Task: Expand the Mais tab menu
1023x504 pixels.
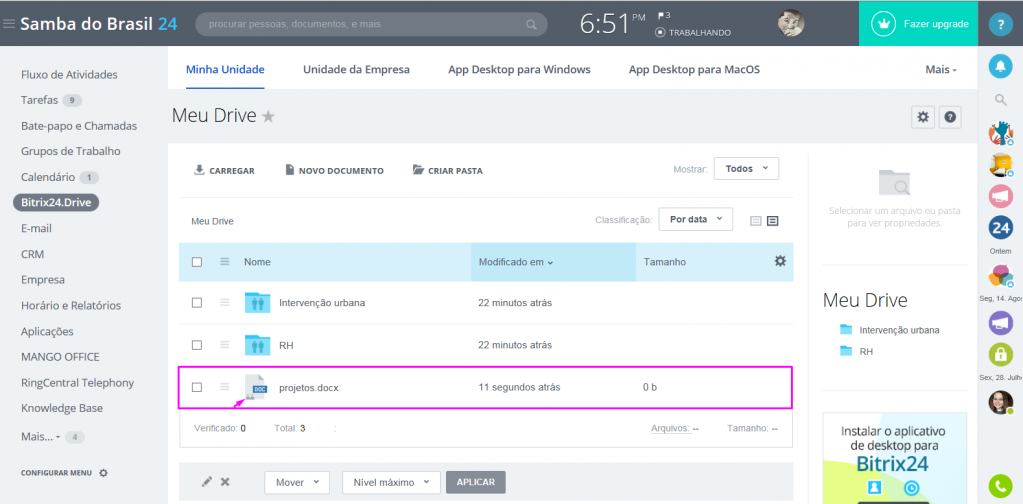Action: 941,69
